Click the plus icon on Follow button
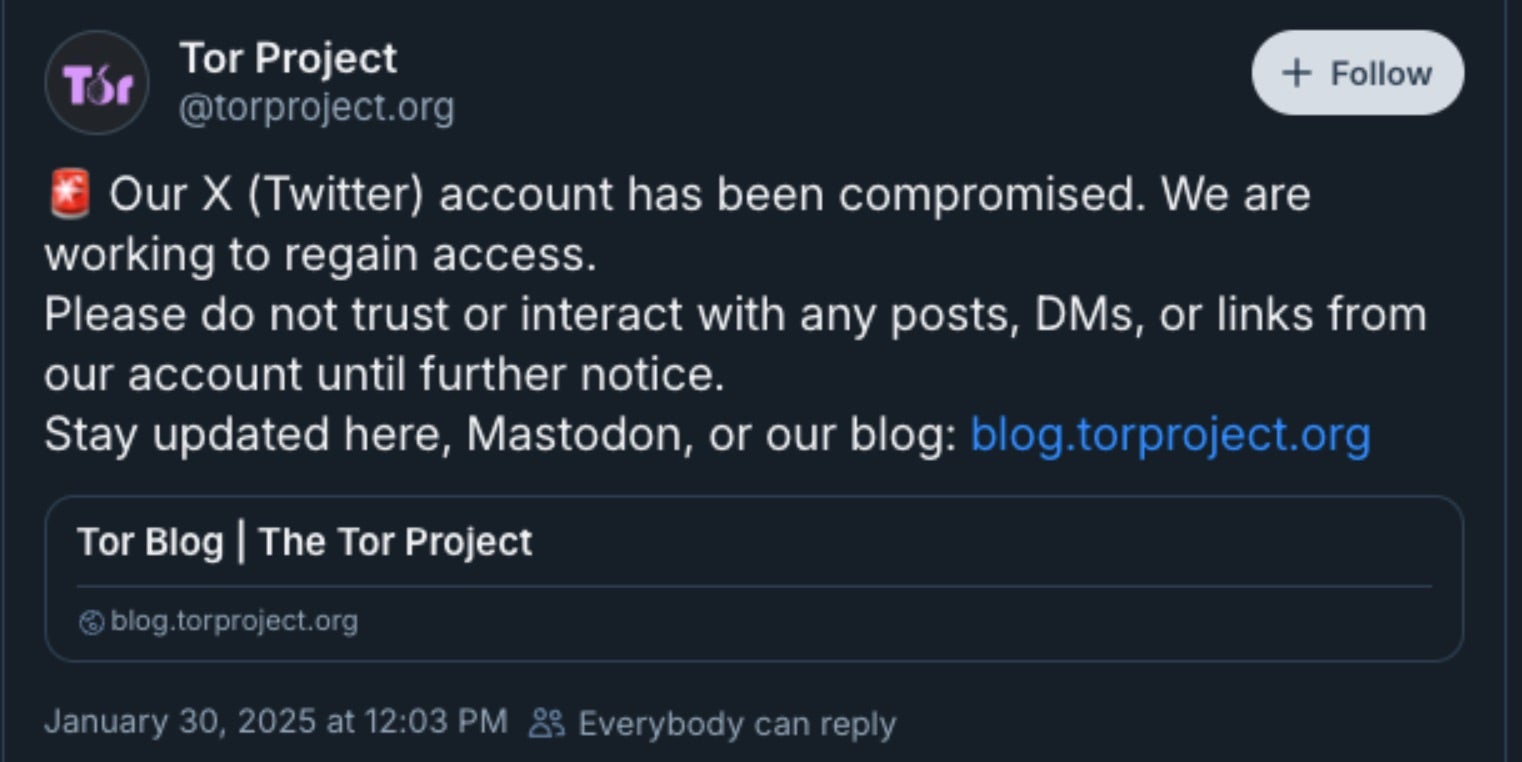The image size is (1522, 762). 1296,73
